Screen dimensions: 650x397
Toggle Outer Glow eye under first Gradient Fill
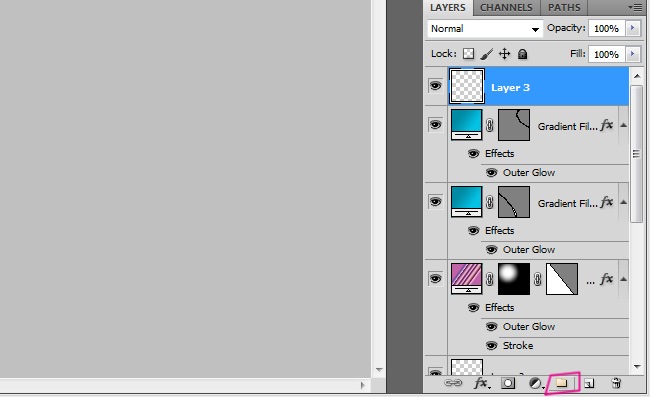tap(492, 173)
